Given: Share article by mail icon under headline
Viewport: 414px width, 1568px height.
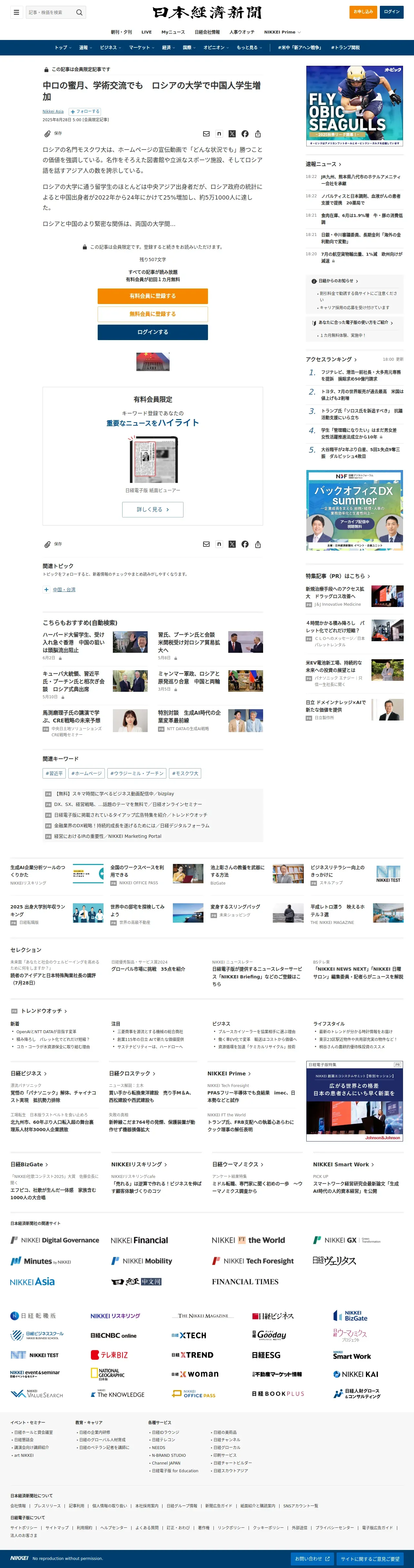Looking at the screenshot, I should (206, 134).
